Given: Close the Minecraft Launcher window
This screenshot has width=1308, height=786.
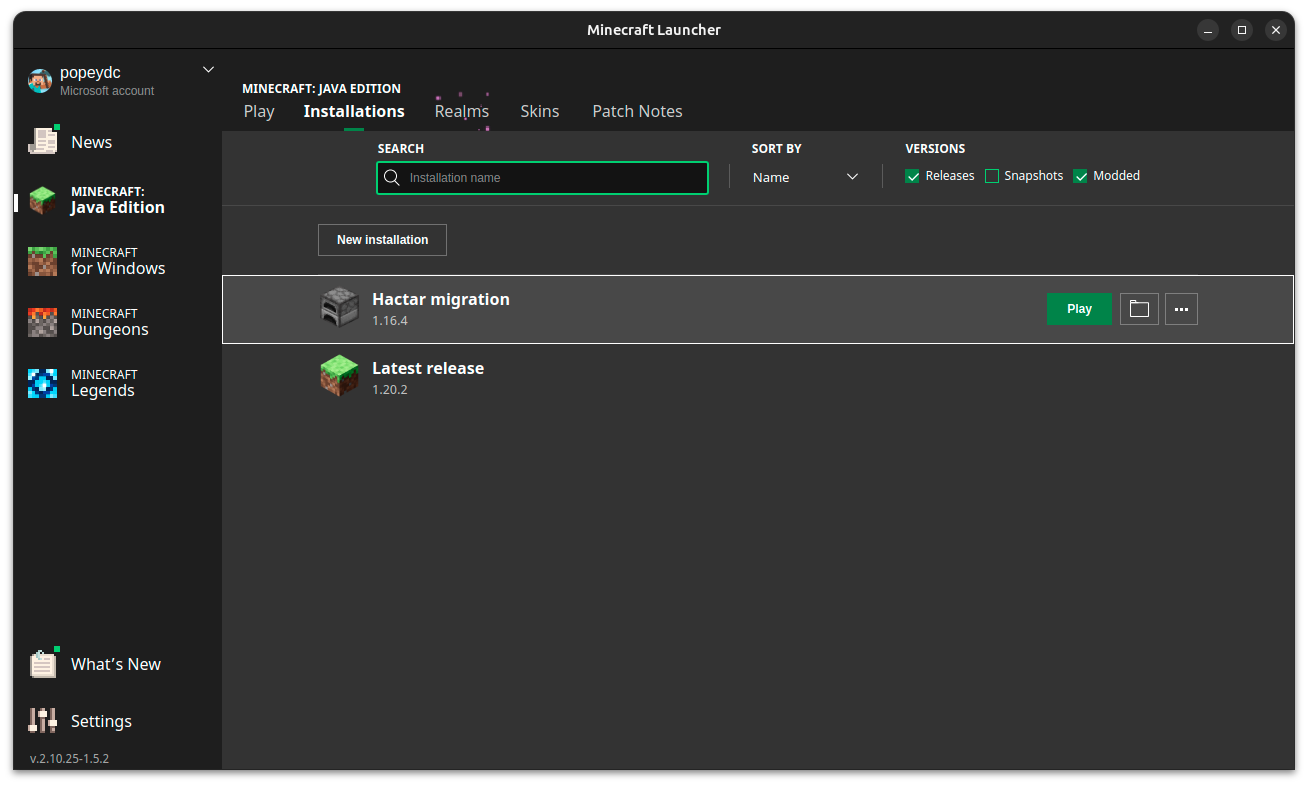Looking at the screenshot, I should [1275, 30].
